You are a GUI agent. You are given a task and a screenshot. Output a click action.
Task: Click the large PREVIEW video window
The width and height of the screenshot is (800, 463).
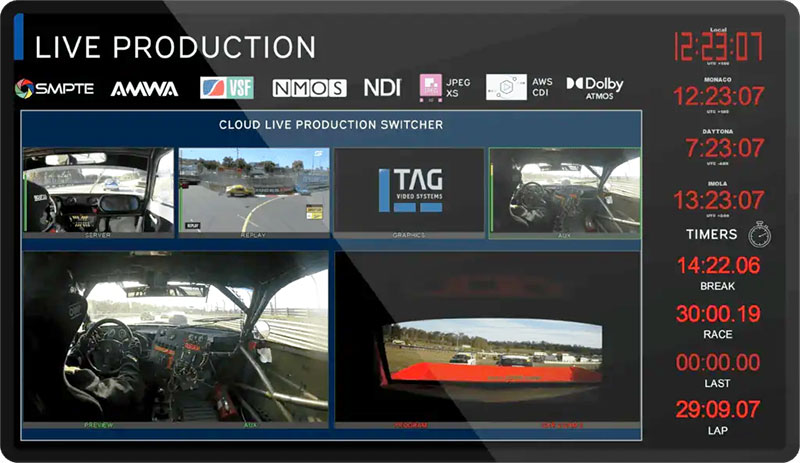pyautogui.click(x=176, y=337)
